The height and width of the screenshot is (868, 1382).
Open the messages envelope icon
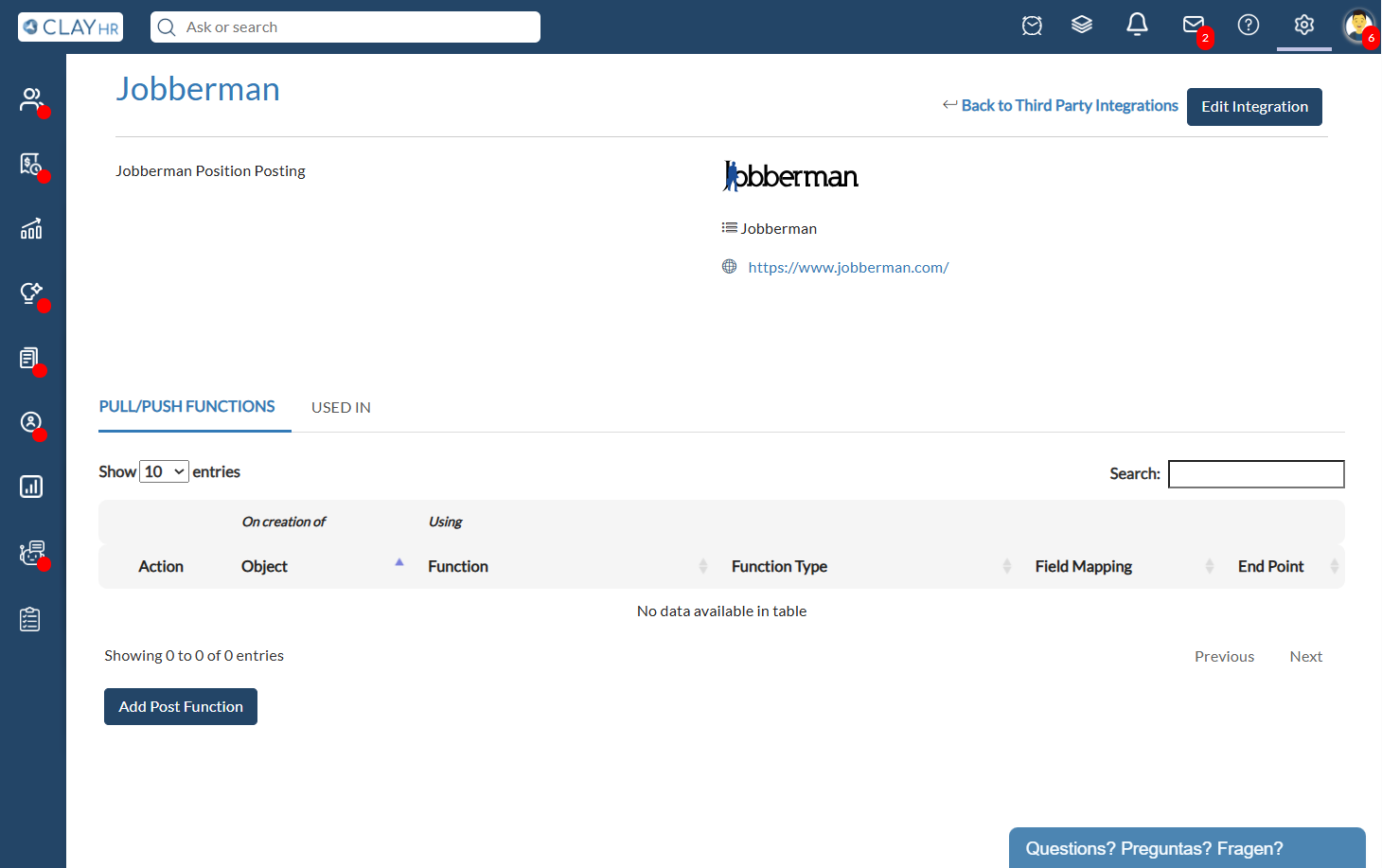(1194, 25)
